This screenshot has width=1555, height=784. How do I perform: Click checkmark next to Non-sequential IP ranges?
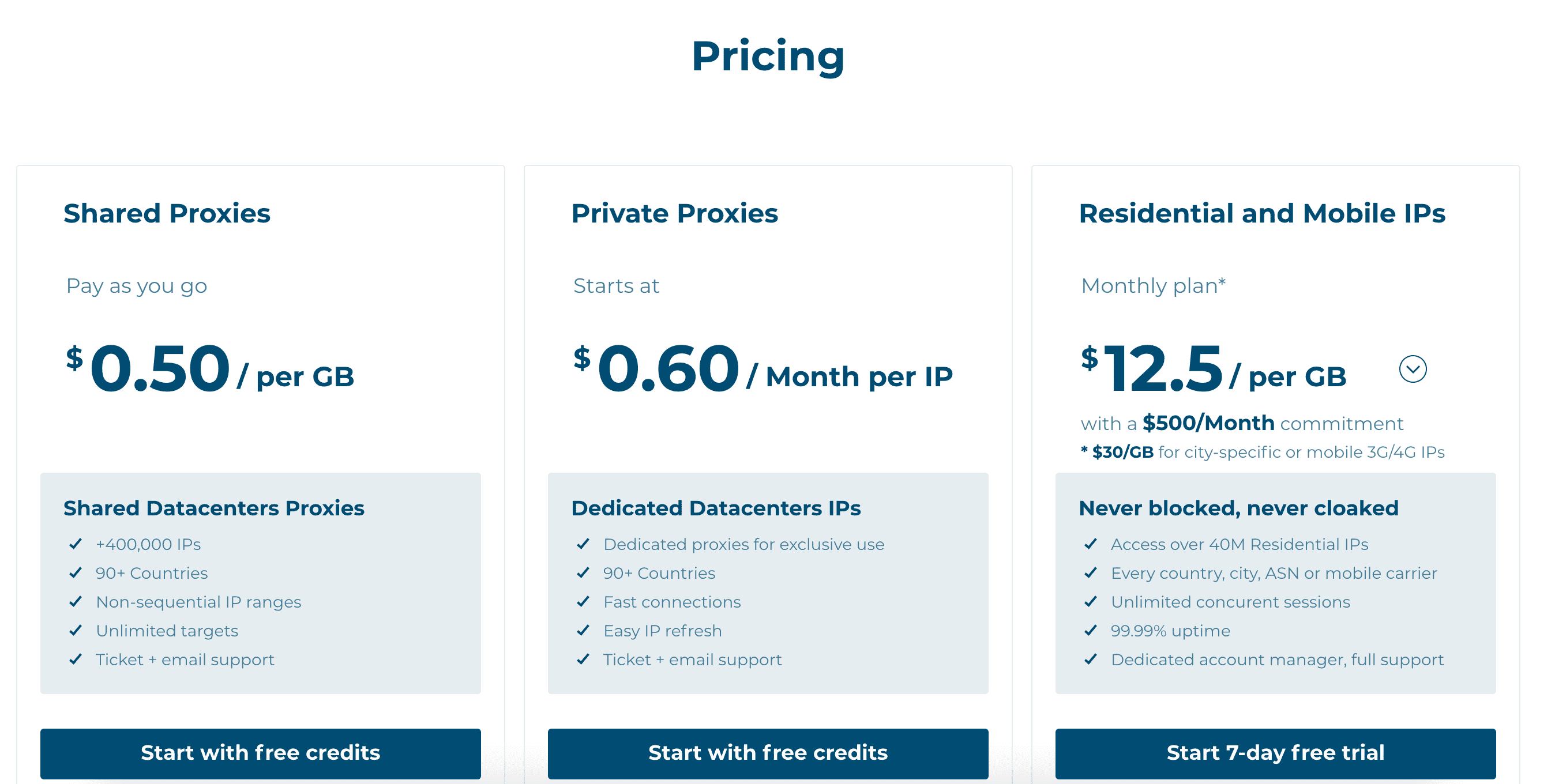click(76, 602)
